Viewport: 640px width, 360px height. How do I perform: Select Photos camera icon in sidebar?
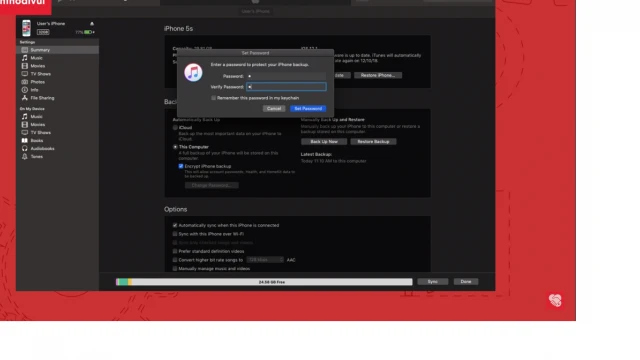pos(24,82)
